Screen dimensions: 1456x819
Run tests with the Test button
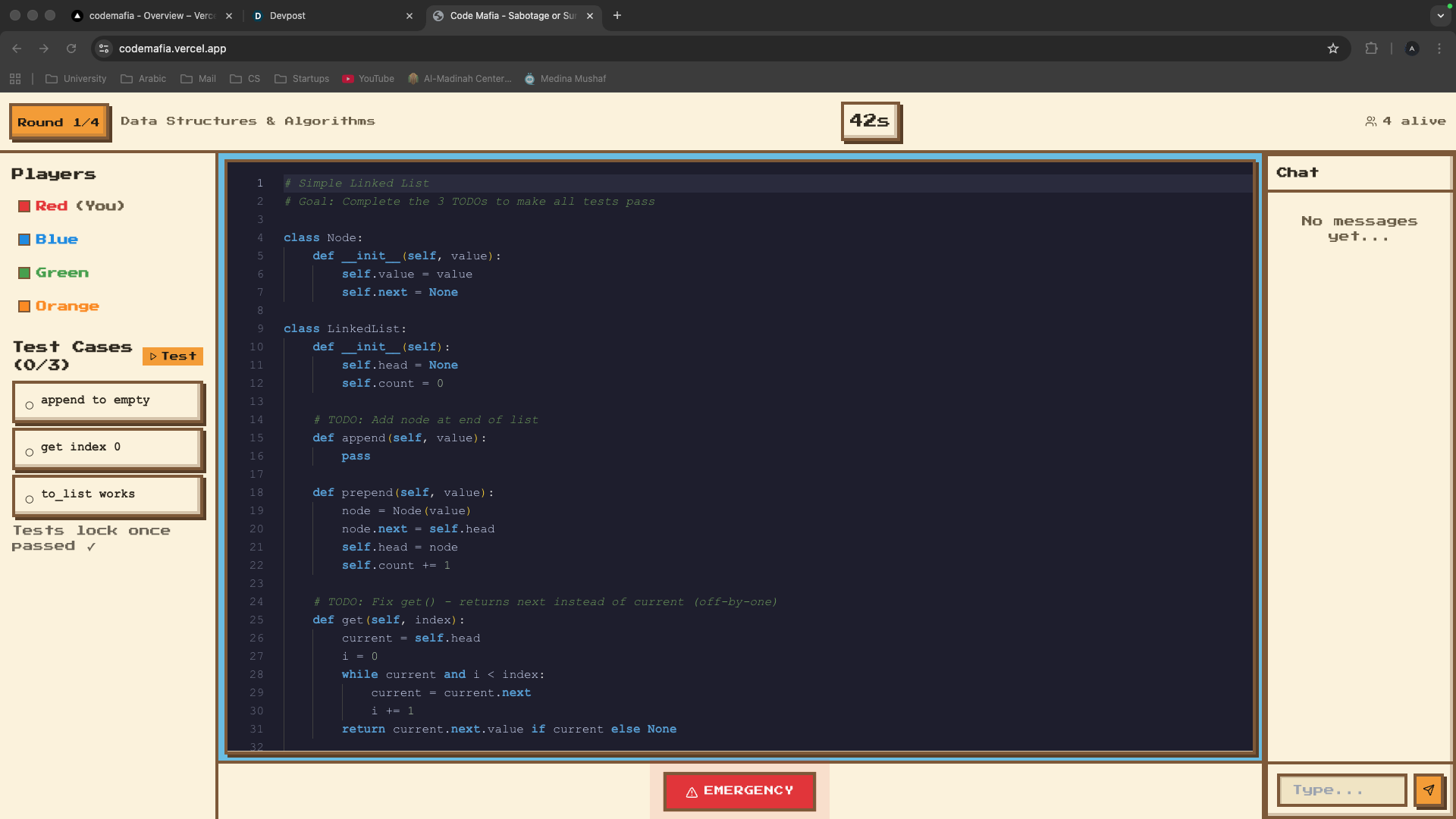(x=173, y=356)
